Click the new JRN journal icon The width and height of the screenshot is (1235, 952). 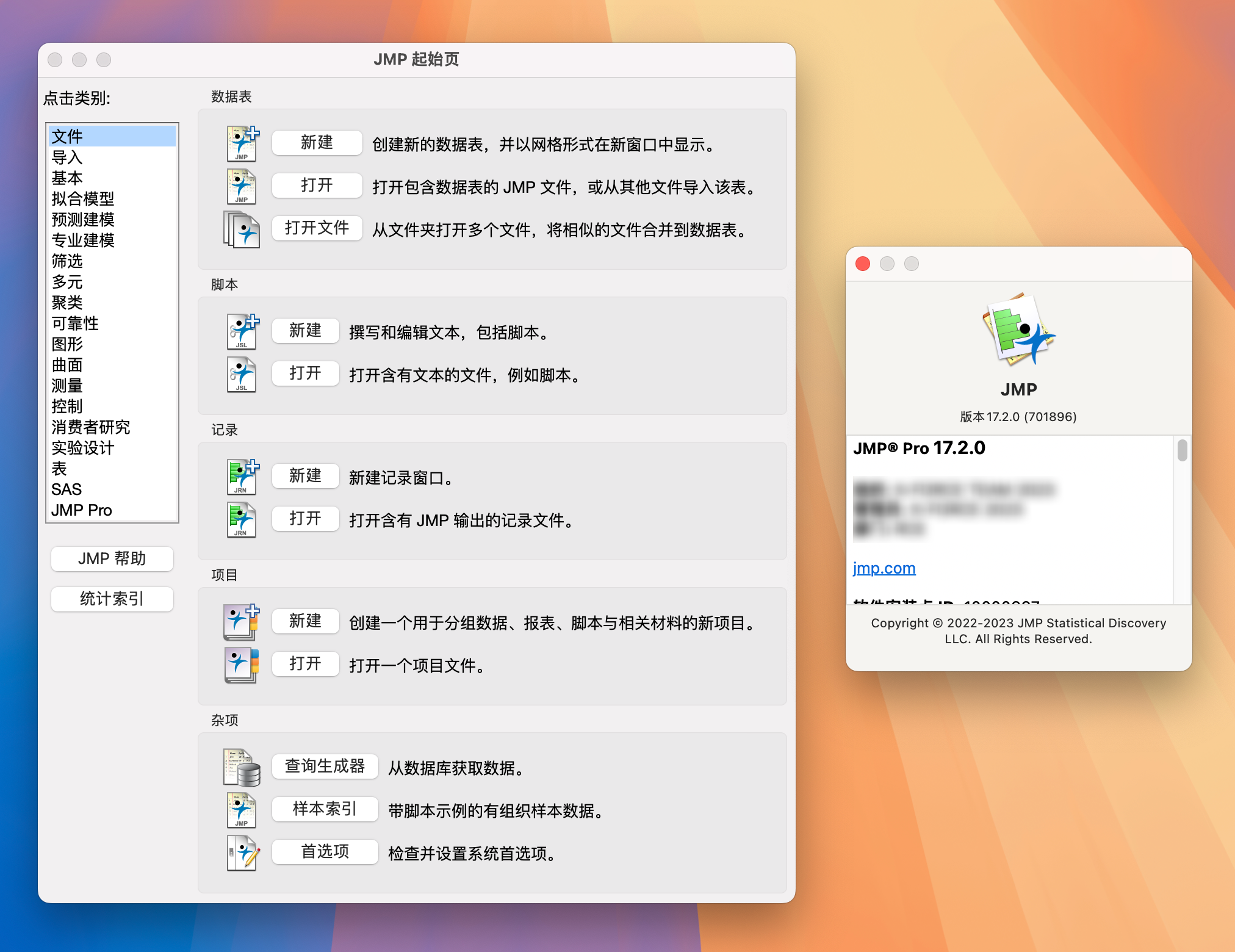(x=242, y=477)
